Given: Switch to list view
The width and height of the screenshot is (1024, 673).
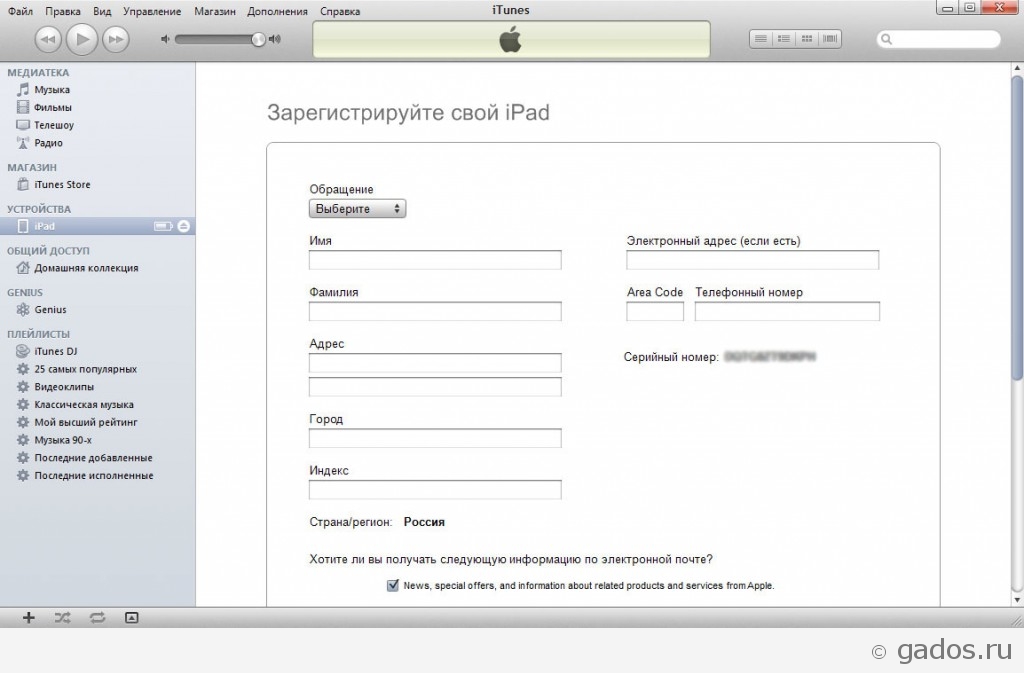Looking at the screenshot, I should tap(761, 39).
